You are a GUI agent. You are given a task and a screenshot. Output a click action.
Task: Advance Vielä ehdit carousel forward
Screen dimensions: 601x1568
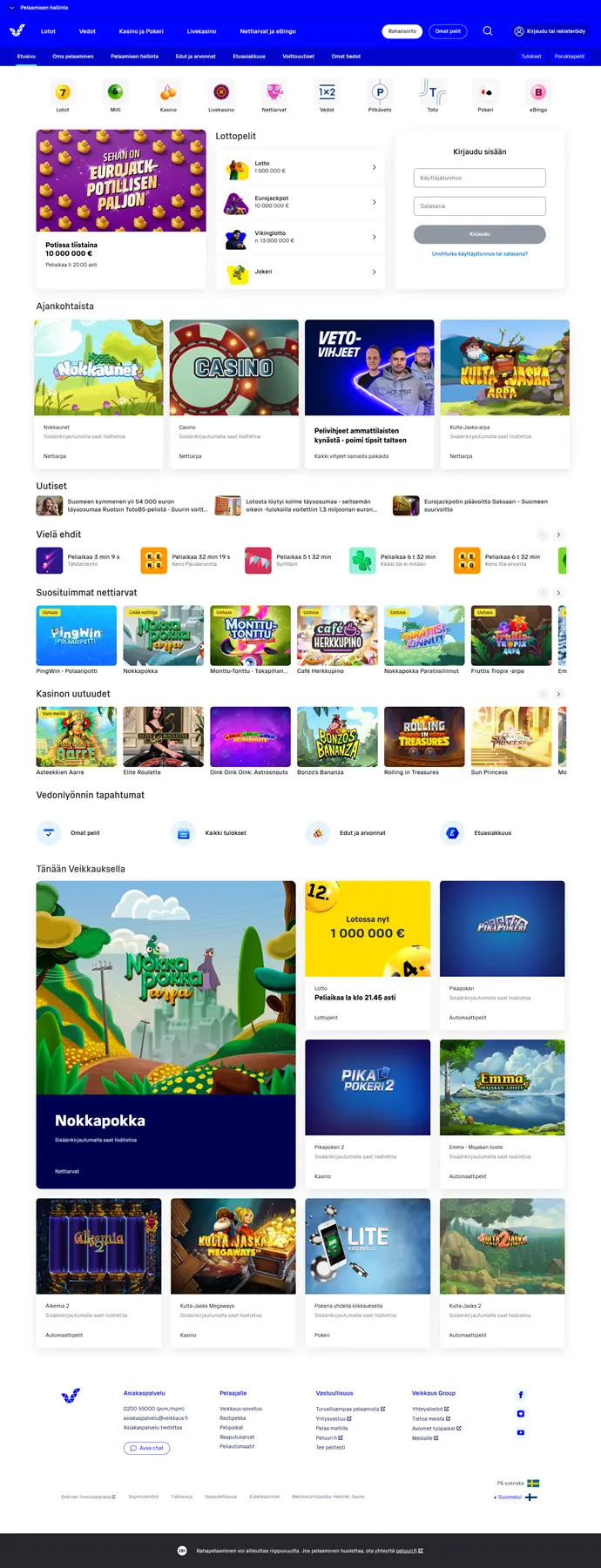pos(558,535)
